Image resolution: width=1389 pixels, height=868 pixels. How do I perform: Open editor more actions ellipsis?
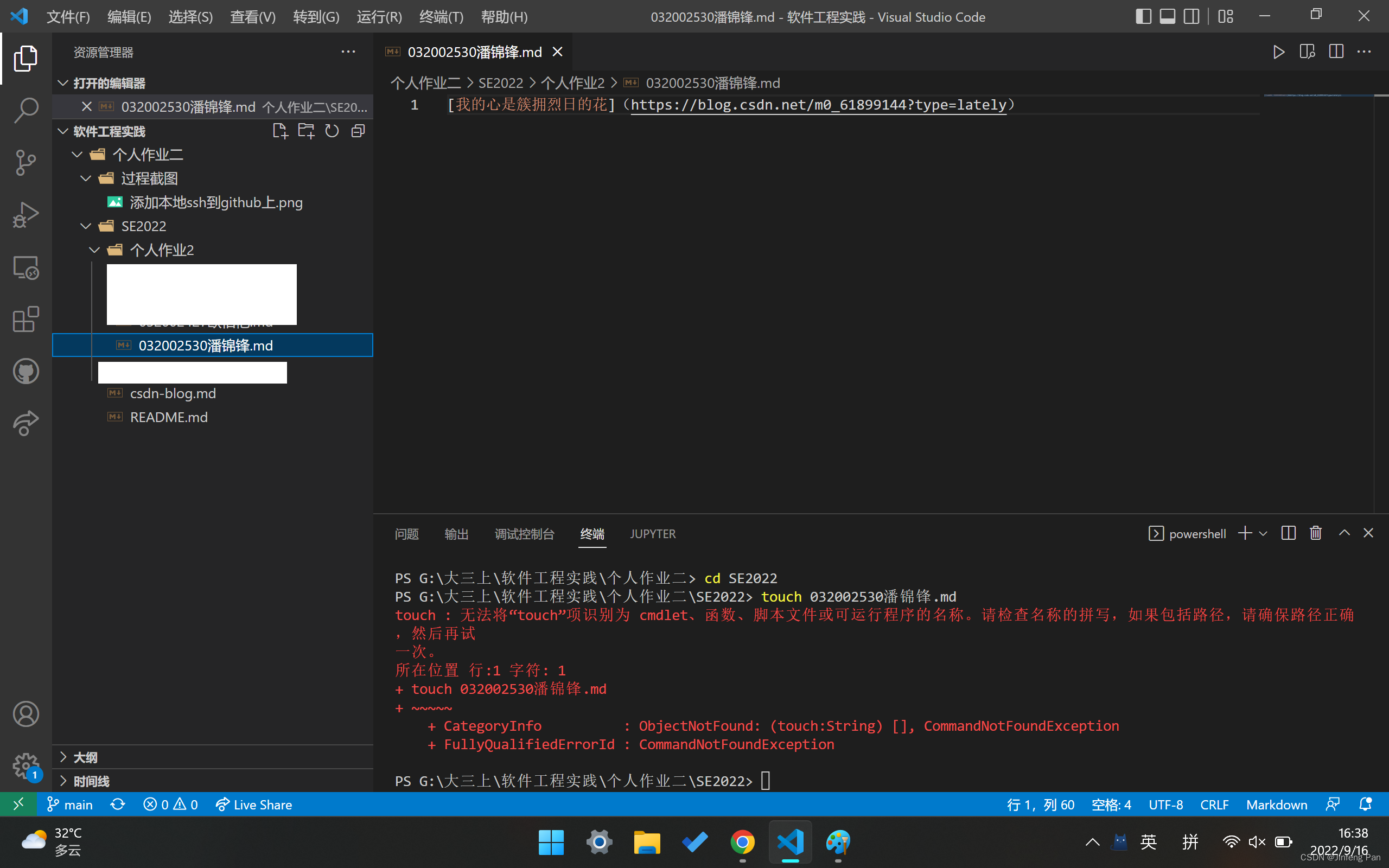click(1363, 52)
